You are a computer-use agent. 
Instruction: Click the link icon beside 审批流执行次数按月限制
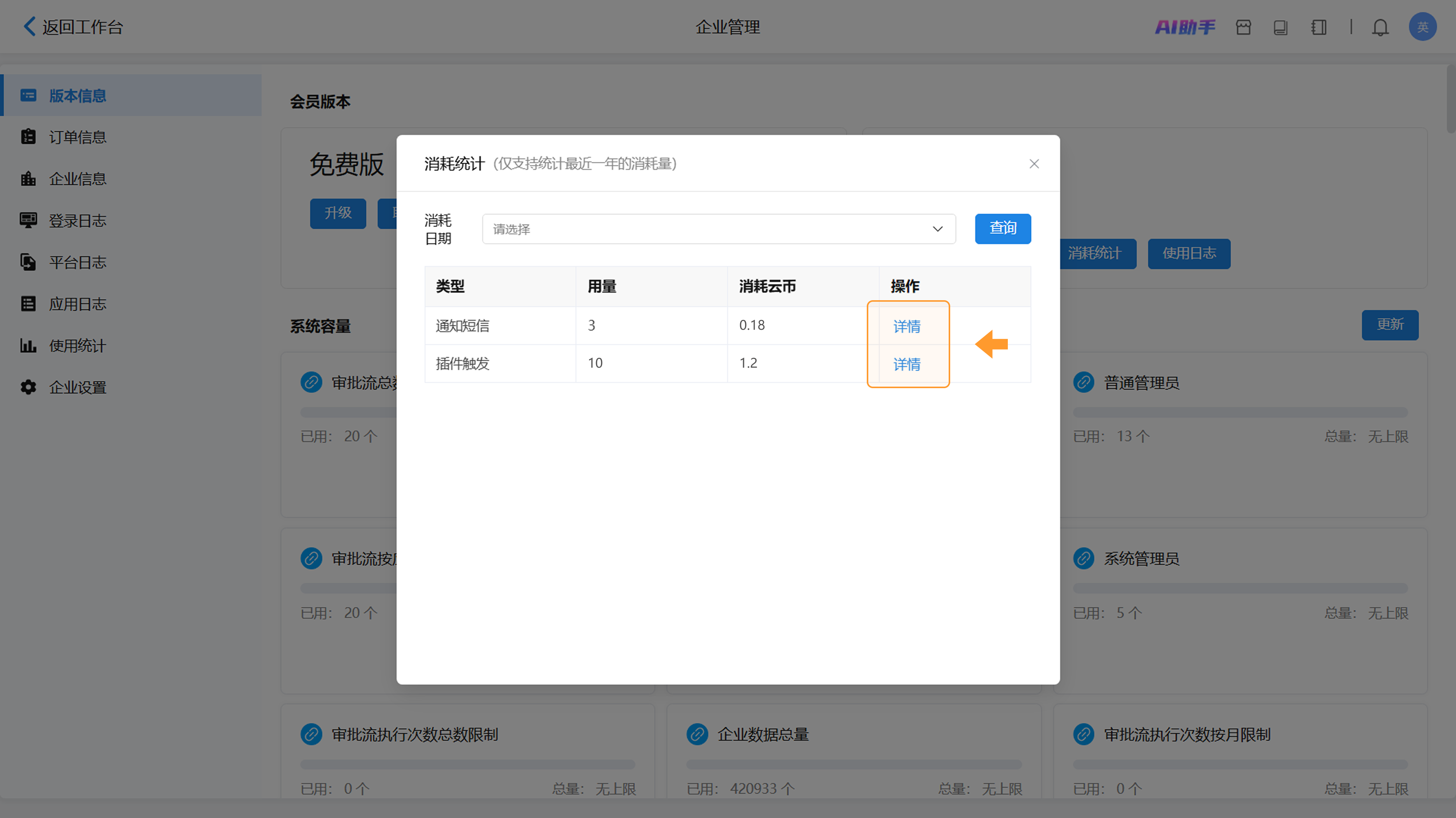click(x=1084, y=734)
